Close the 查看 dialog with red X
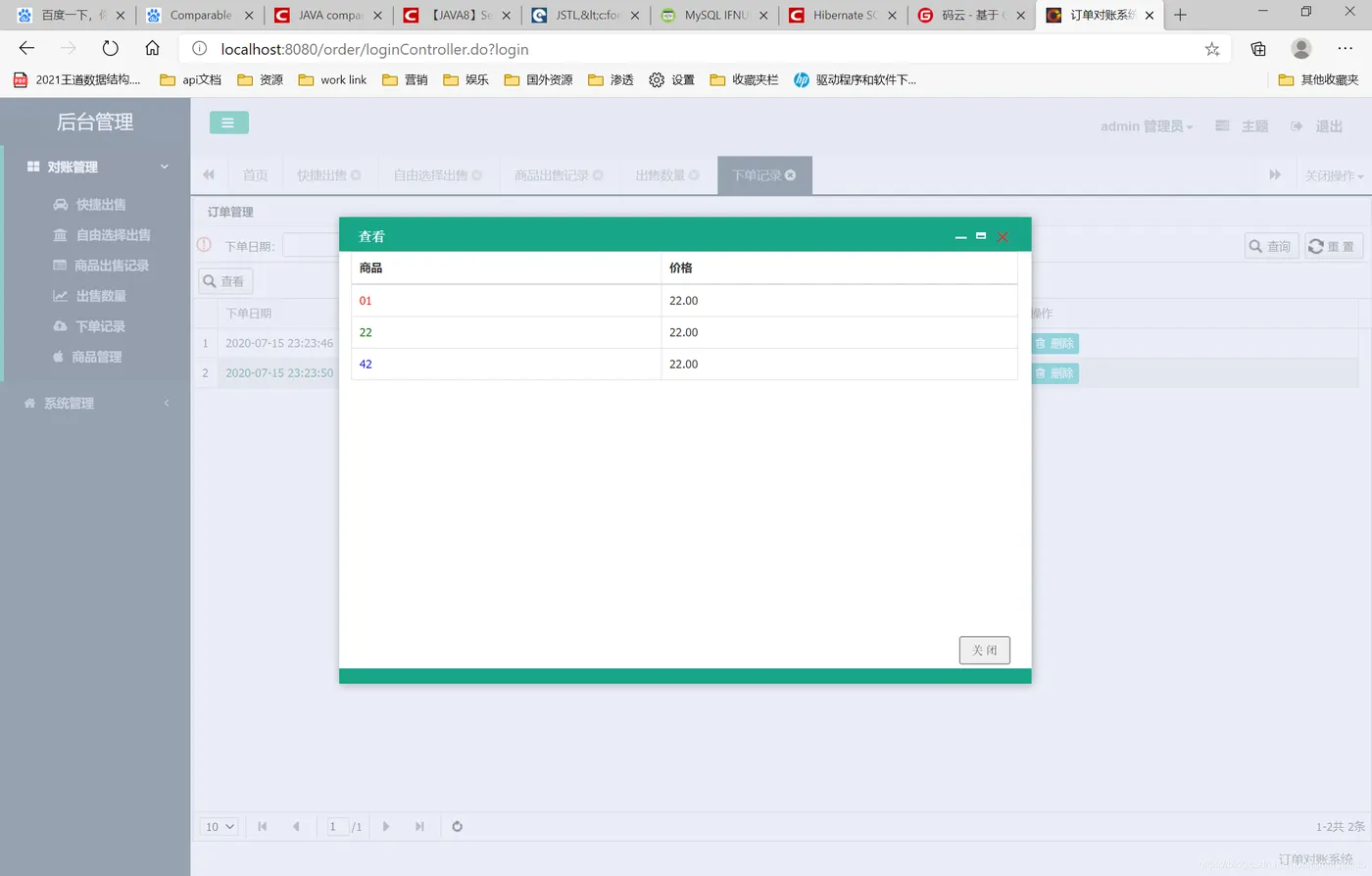The height and width of the screenshot is (876, 1372). [1003, 237]
